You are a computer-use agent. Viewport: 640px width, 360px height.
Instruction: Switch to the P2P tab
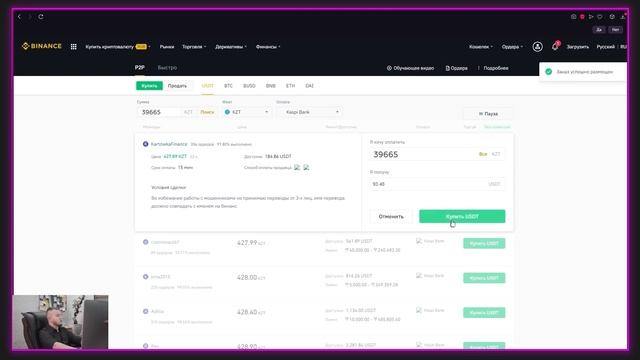[x=140, y=68]
